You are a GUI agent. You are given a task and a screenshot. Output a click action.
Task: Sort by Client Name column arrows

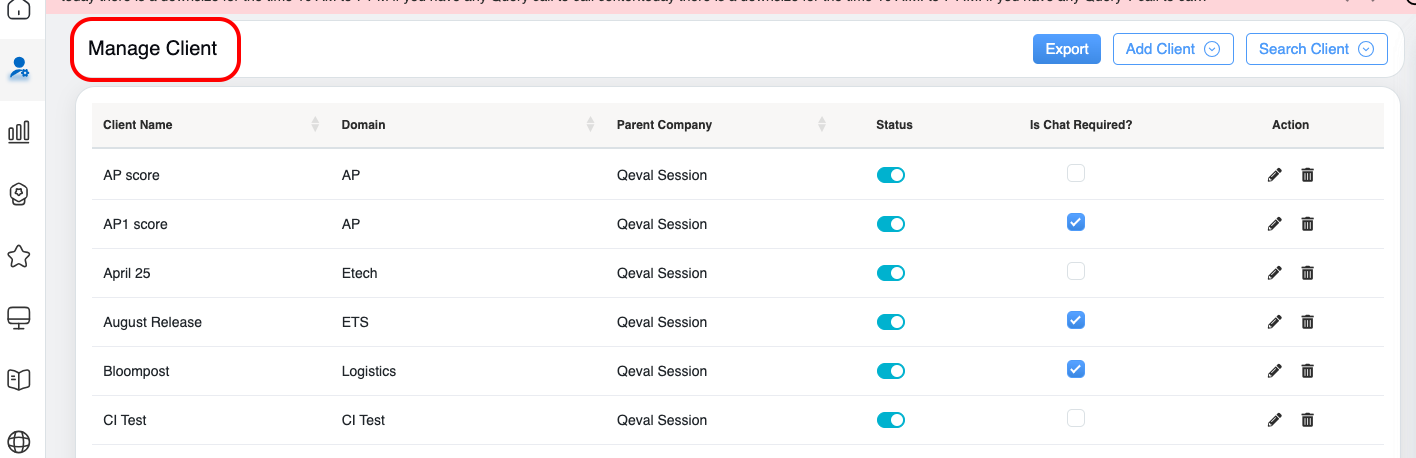pos(315,125)
